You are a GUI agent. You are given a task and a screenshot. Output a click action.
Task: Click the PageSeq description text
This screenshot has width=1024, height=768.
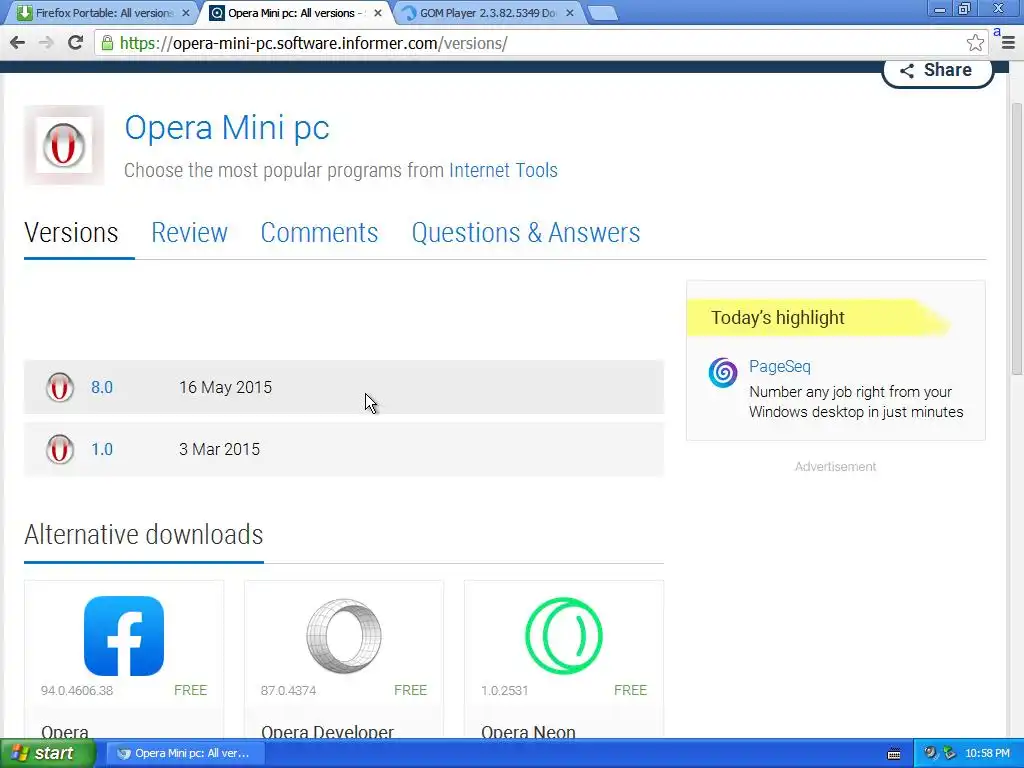tap(856, 402)
